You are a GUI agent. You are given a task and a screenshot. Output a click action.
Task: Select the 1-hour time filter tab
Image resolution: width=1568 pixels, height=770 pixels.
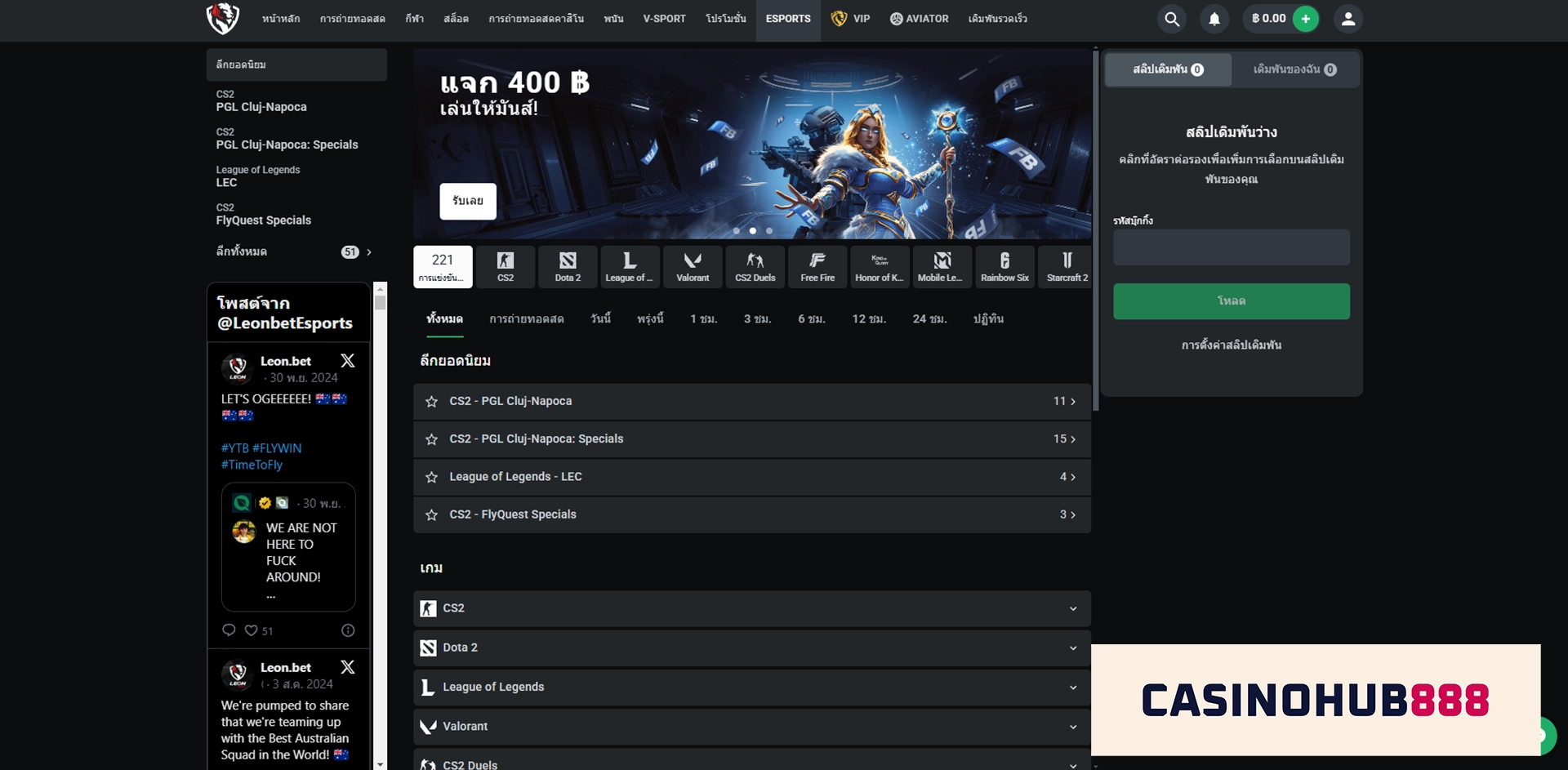tap(703, 319)
